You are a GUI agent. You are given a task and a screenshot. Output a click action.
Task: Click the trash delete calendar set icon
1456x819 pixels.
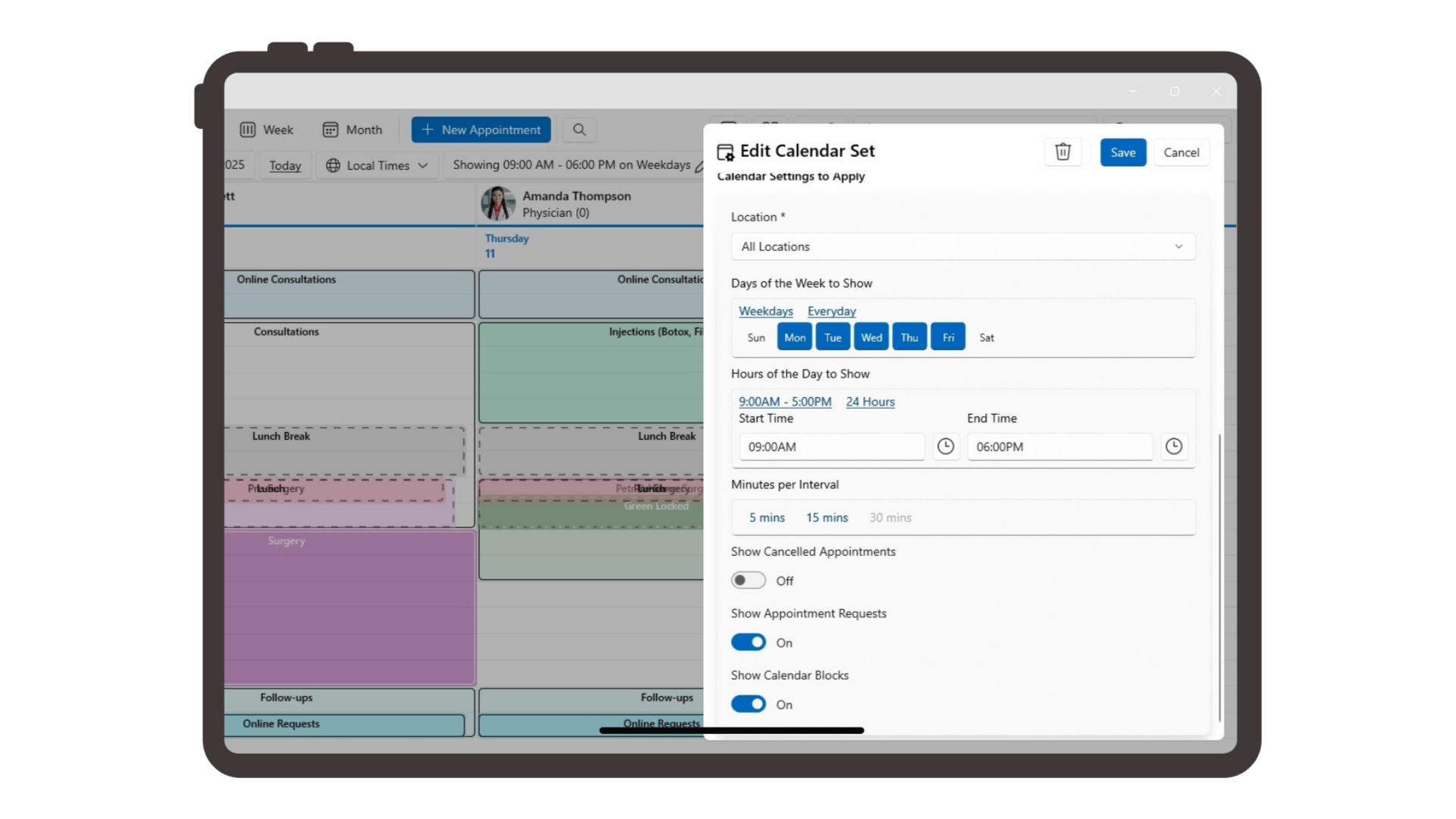(x=1062, y=152)
